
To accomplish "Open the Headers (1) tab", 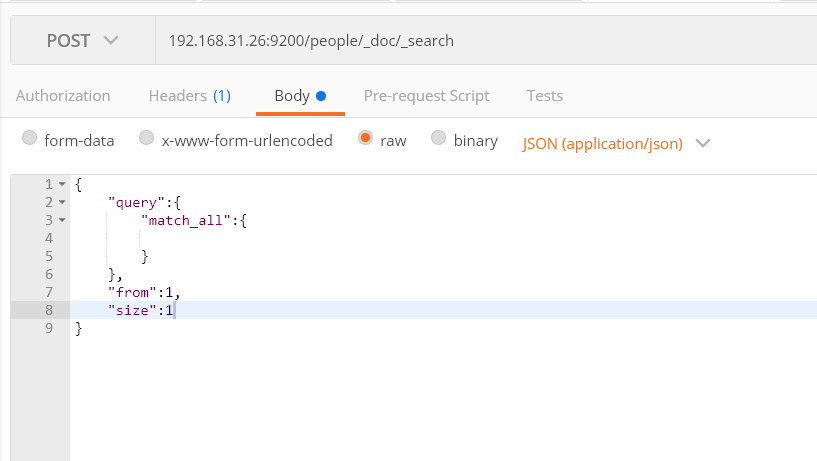I will click(x=189, y=96).
